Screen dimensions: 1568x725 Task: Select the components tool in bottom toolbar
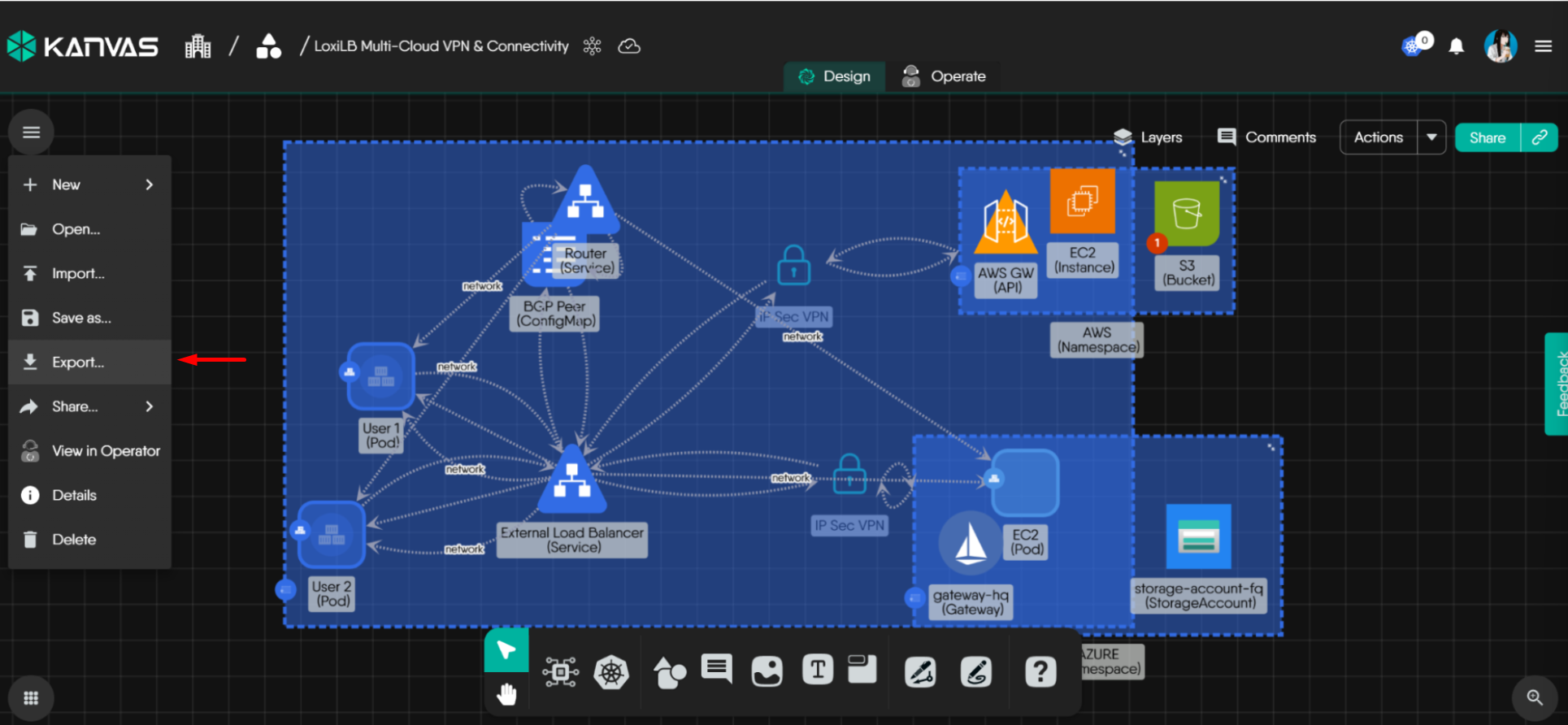point(561,672)
